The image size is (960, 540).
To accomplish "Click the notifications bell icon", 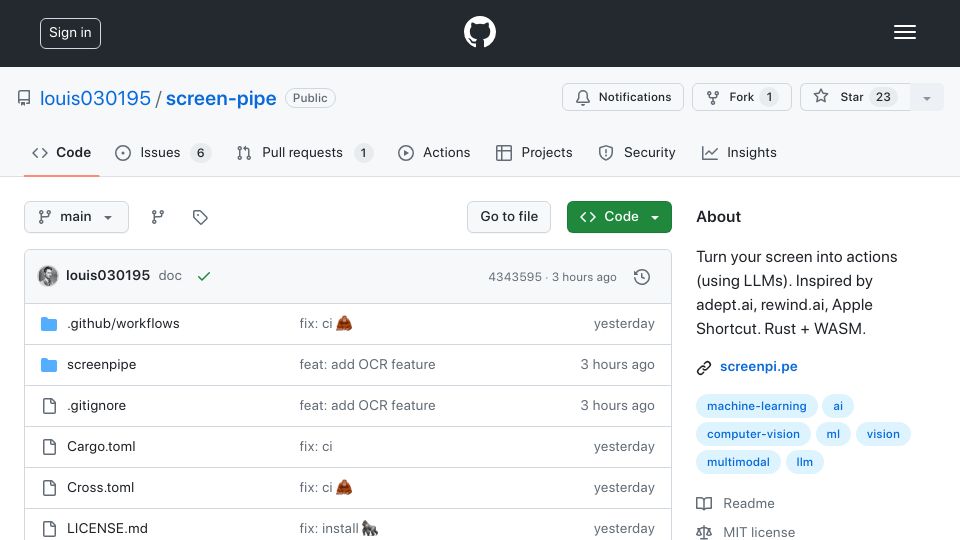I will pyautogui.click(x=583, y=97).
